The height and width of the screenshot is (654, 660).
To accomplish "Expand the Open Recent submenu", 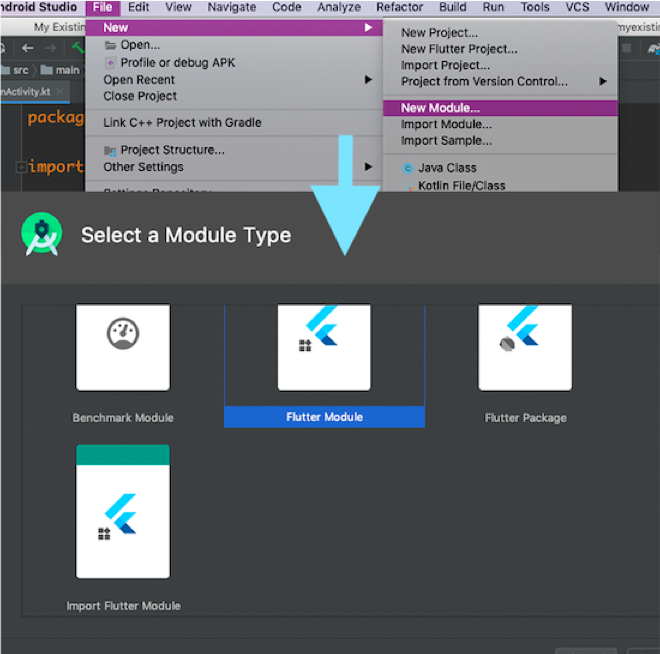I will pyautogui.click(x=368, y=80).
